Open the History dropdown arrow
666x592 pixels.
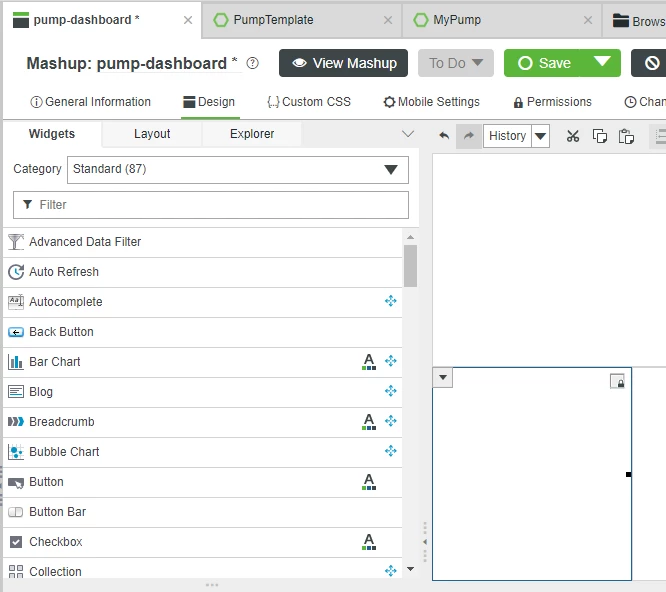coord(540,136)
